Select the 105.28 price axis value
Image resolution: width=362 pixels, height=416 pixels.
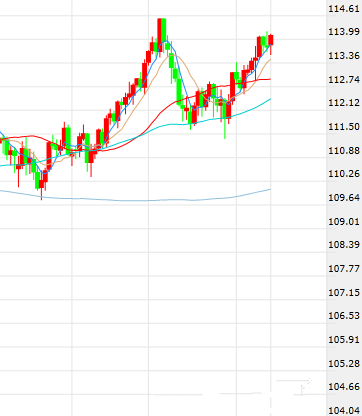[344, 363]
